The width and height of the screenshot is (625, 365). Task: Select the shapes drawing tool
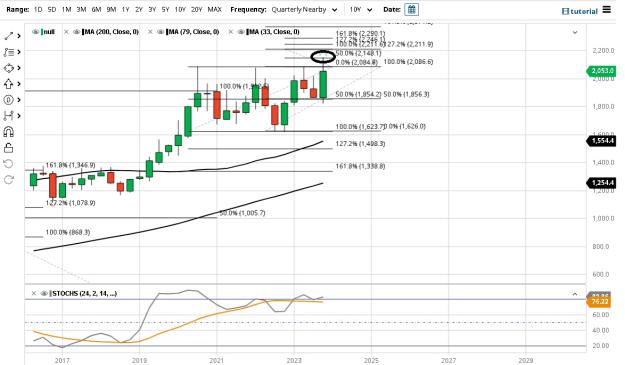pos(8,68)
